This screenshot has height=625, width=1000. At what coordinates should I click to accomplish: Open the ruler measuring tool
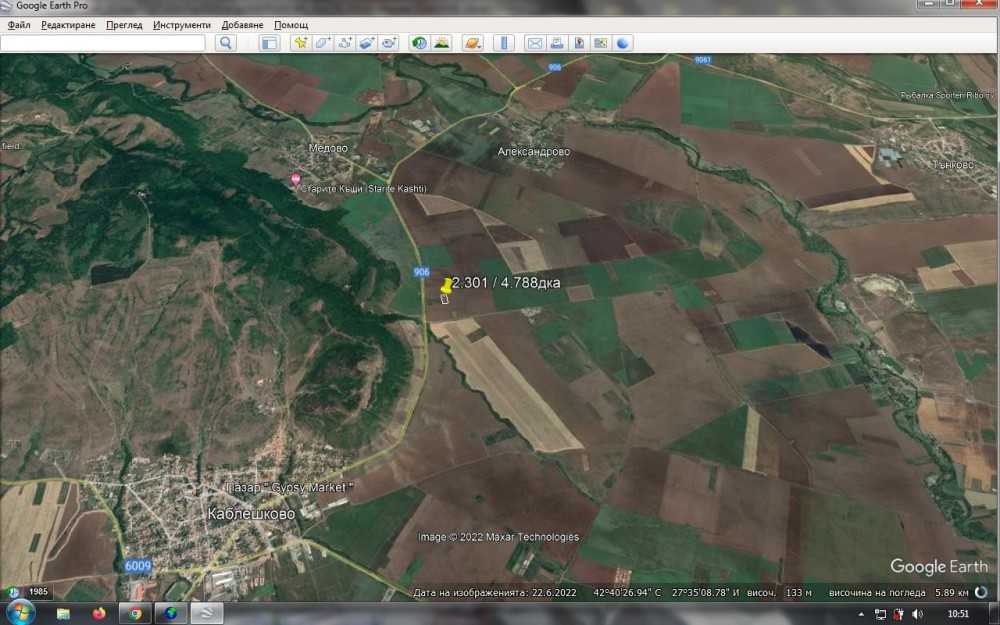(x=504, y=43)
